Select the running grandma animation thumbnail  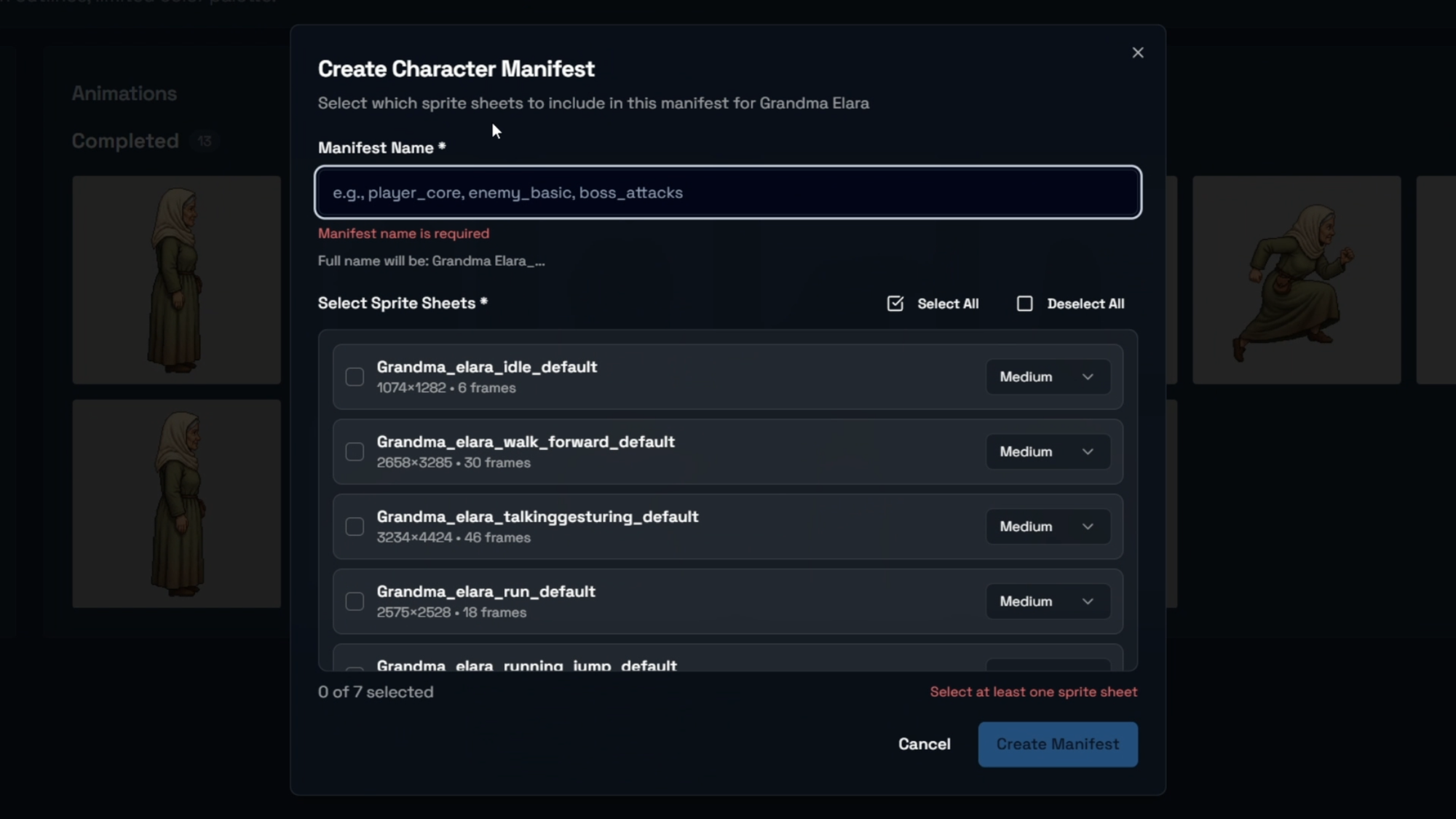(x=1296, y=280)
